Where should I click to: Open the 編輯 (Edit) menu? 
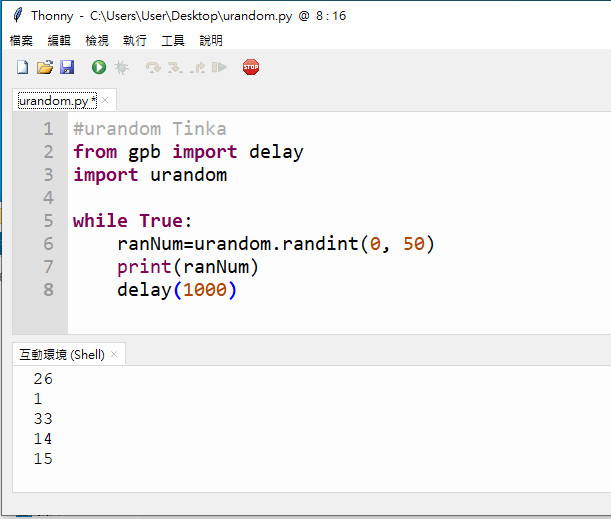coord(59,41)
